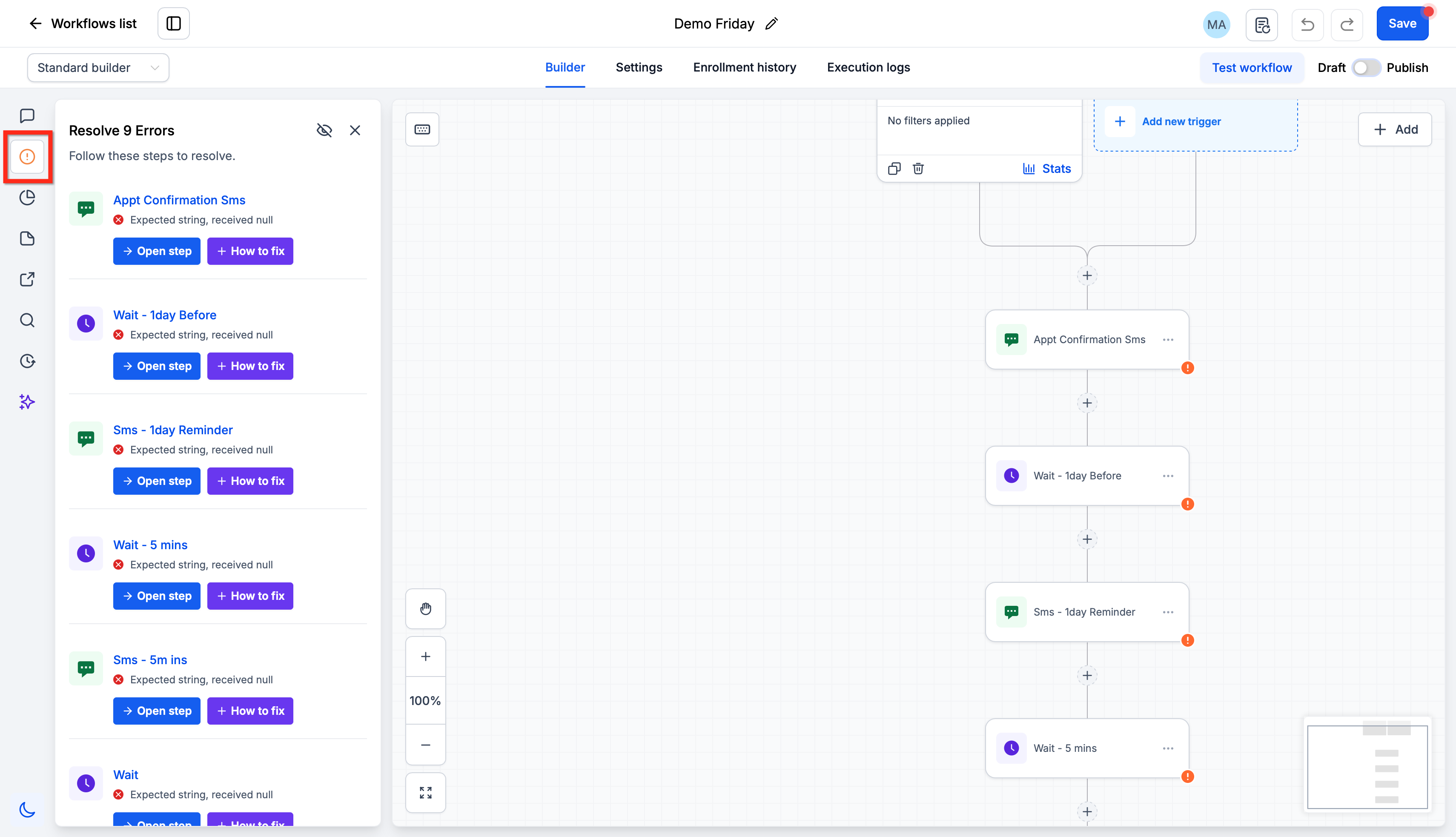Select the hand pan tool

(425, 609)
